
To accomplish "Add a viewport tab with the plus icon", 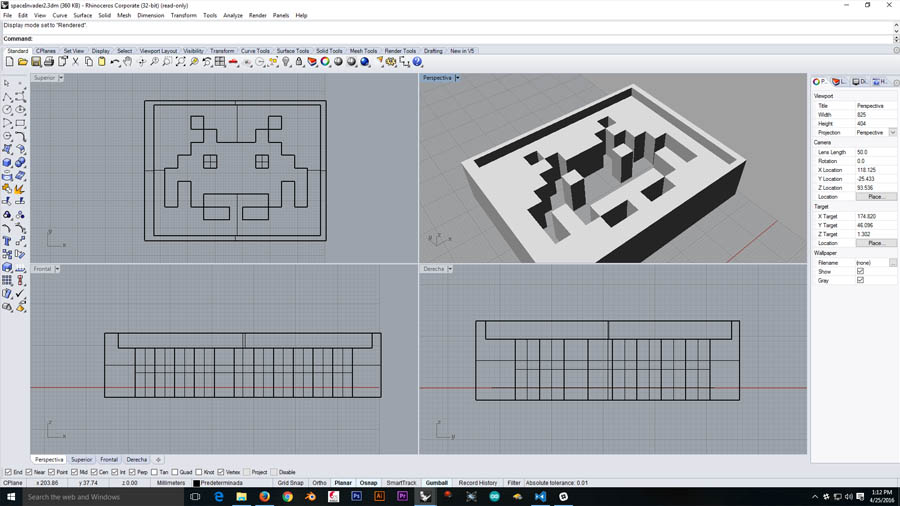I will [x=158, y=460].
